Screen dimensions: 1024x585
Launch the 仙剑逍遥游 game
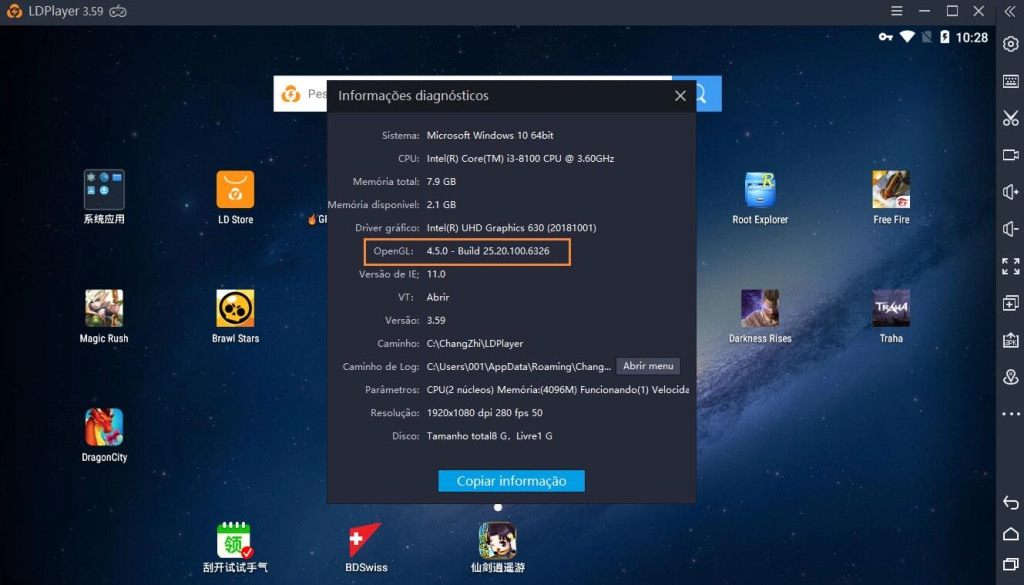[498, 547]
